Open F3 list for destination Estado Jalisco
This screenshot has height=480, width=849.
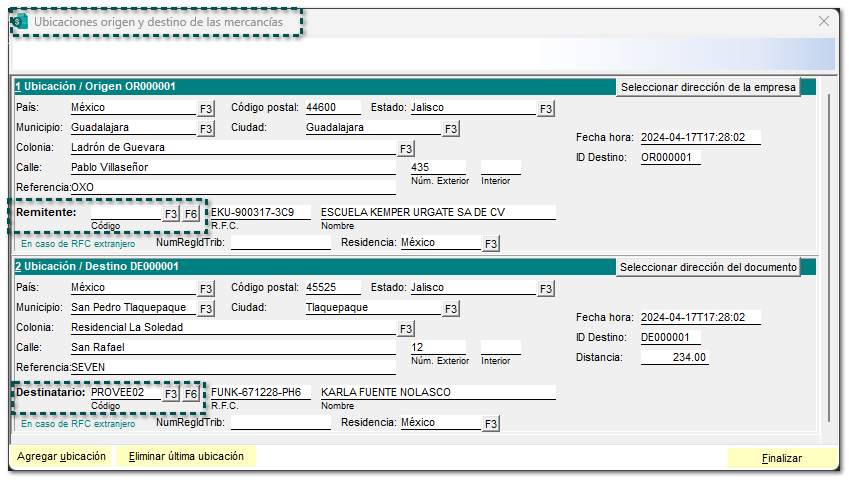coord(546,289)
